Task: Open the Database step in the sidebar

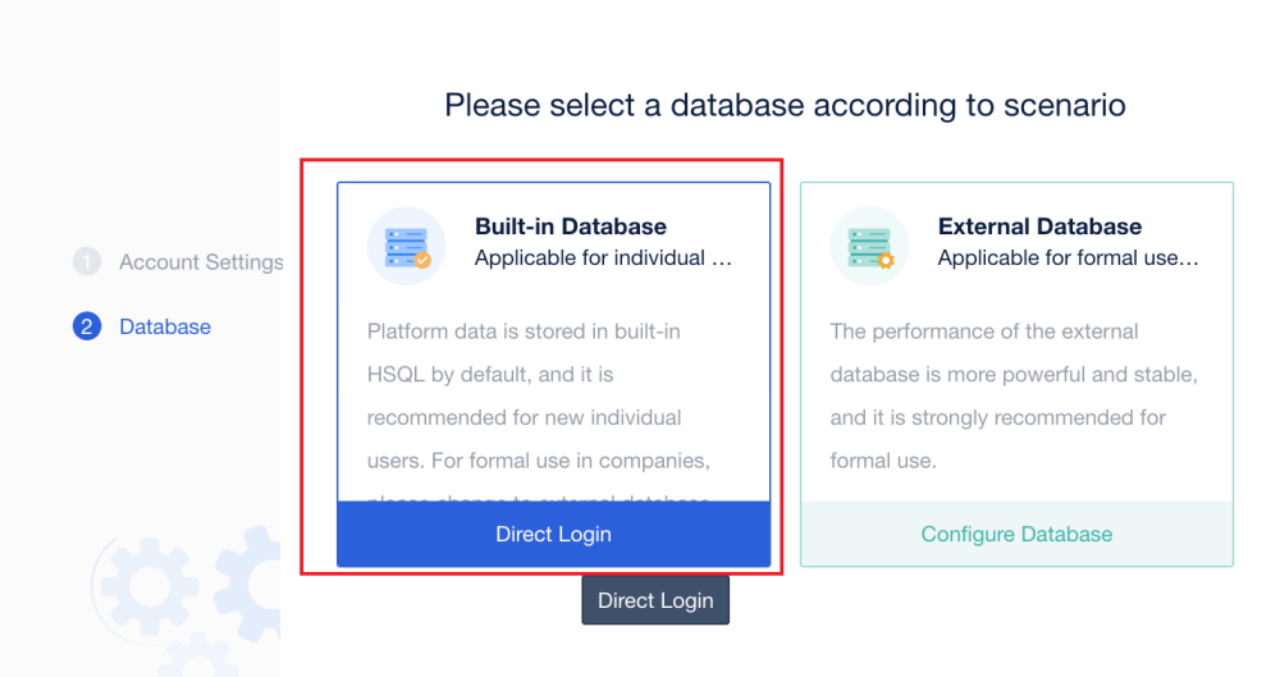Action: [x=164, y=327]
